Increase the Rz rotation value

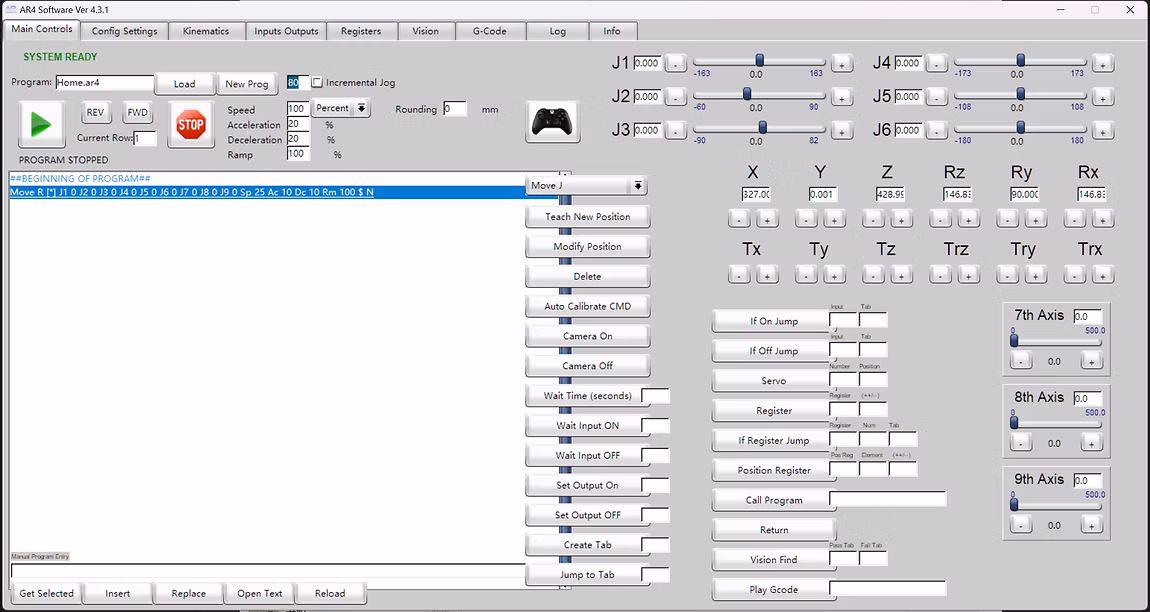[x=969, y=219]
